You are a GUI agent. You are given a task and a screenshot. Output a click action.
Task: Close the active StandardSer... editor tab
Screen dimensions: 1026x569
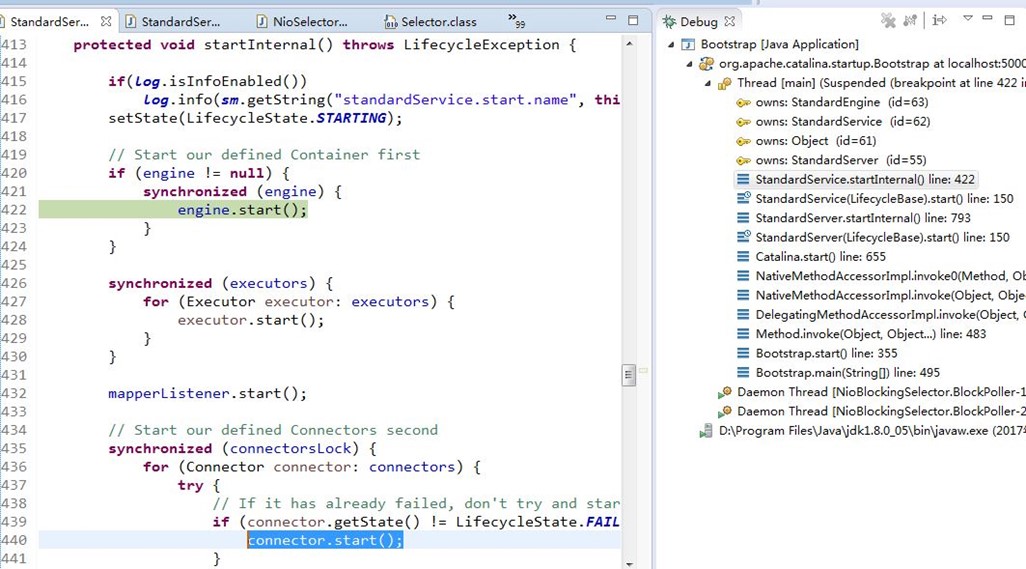105,22
